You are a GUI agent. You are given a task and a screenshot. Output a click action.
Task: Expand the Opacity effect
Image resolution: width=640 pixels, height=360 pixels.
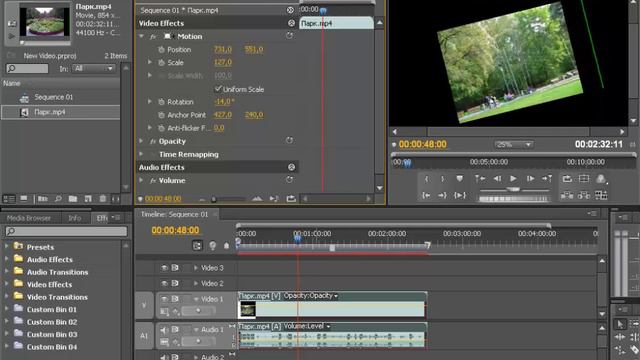pos(142,141)
